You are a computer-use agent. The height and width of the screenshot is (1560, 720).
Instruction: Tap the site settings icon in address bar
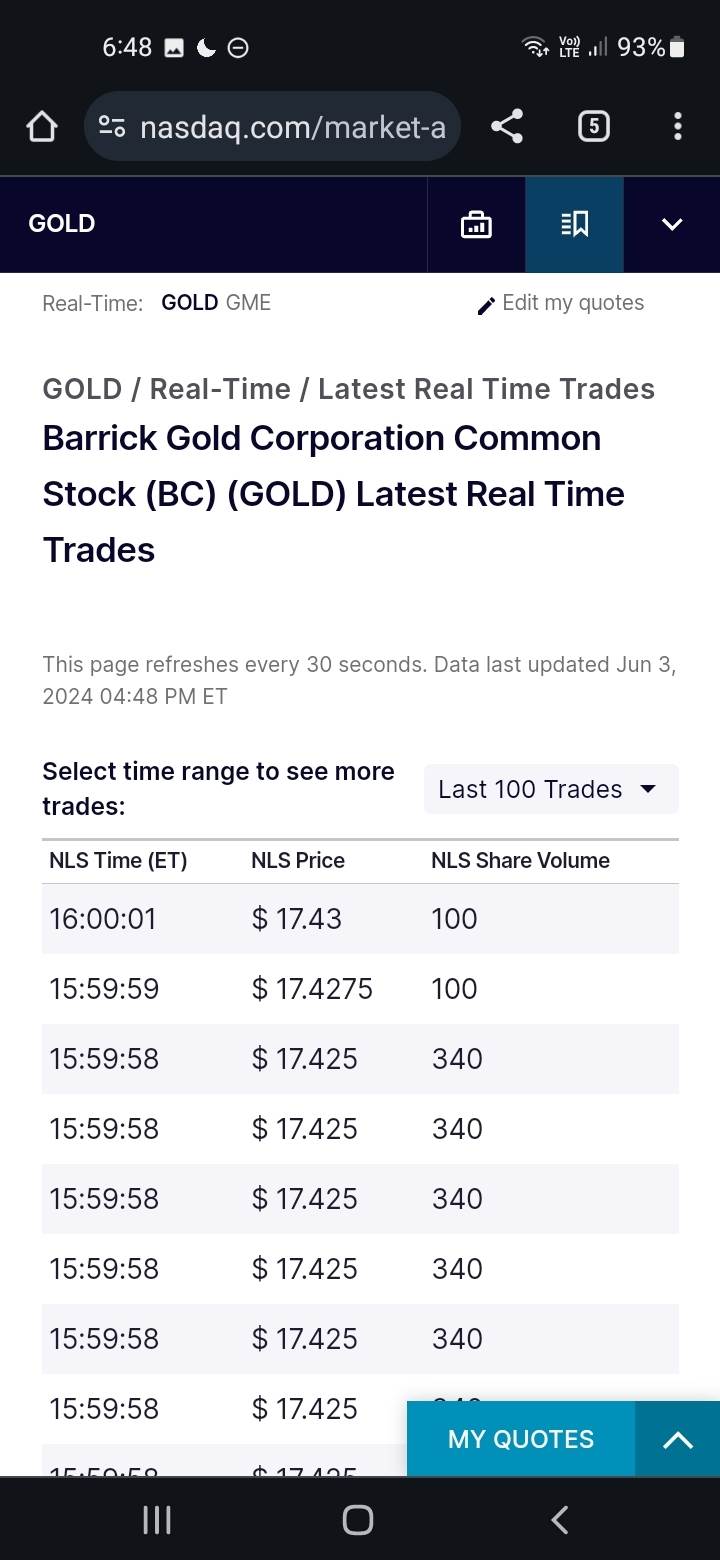pyautogui.click(x=112, y=127)
